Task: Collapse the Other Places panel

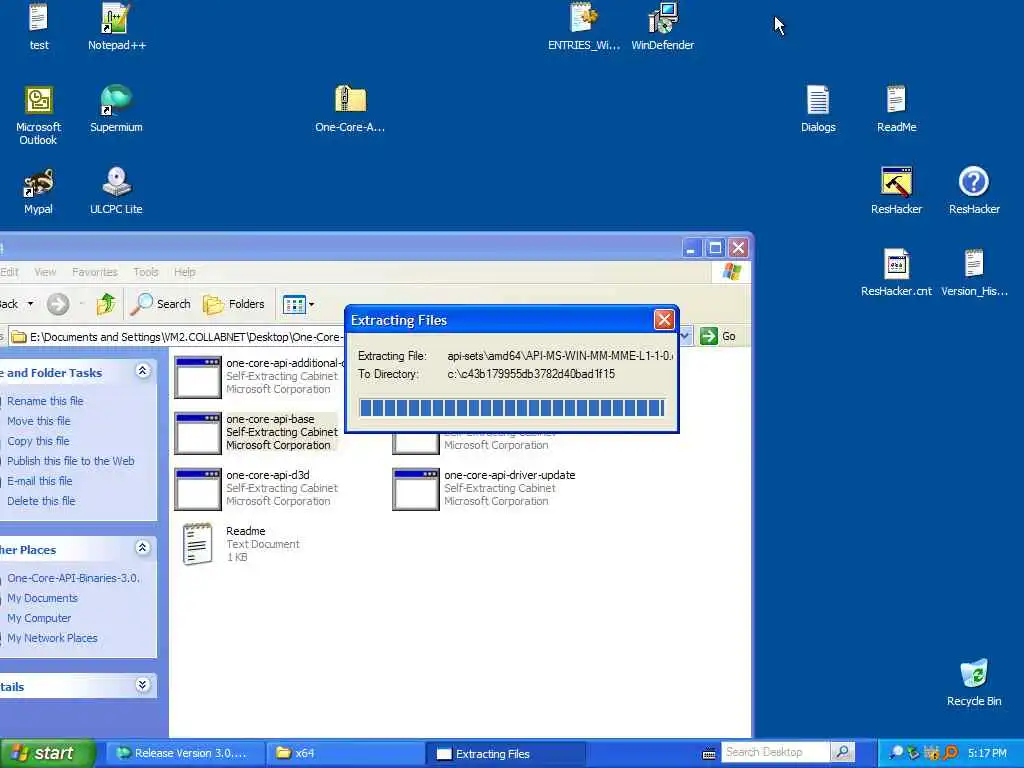Action: click(142, 547)
